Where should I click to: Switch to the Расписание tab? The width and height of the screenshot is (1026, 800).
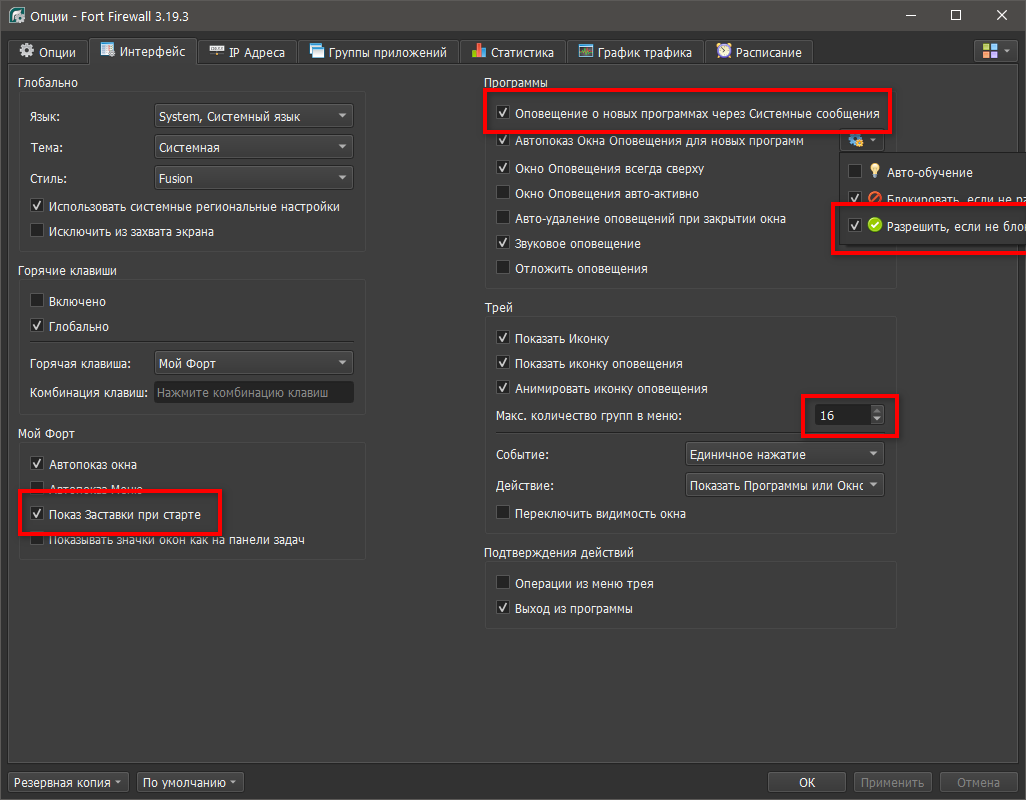click(x=759, y=52)
